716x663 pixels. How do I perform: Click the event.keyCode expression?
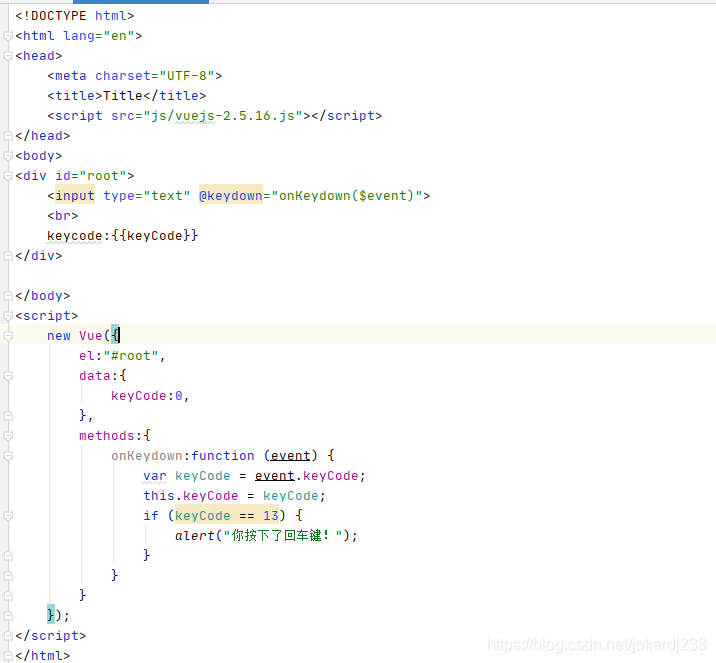click(x=306, y=476)
